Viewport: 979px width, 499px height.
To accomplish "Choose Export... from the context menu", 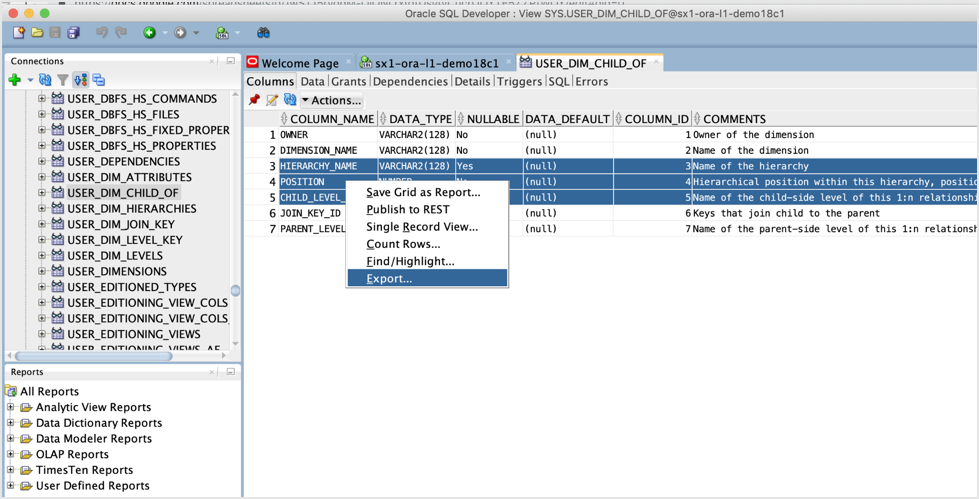I will coord(427,279).
